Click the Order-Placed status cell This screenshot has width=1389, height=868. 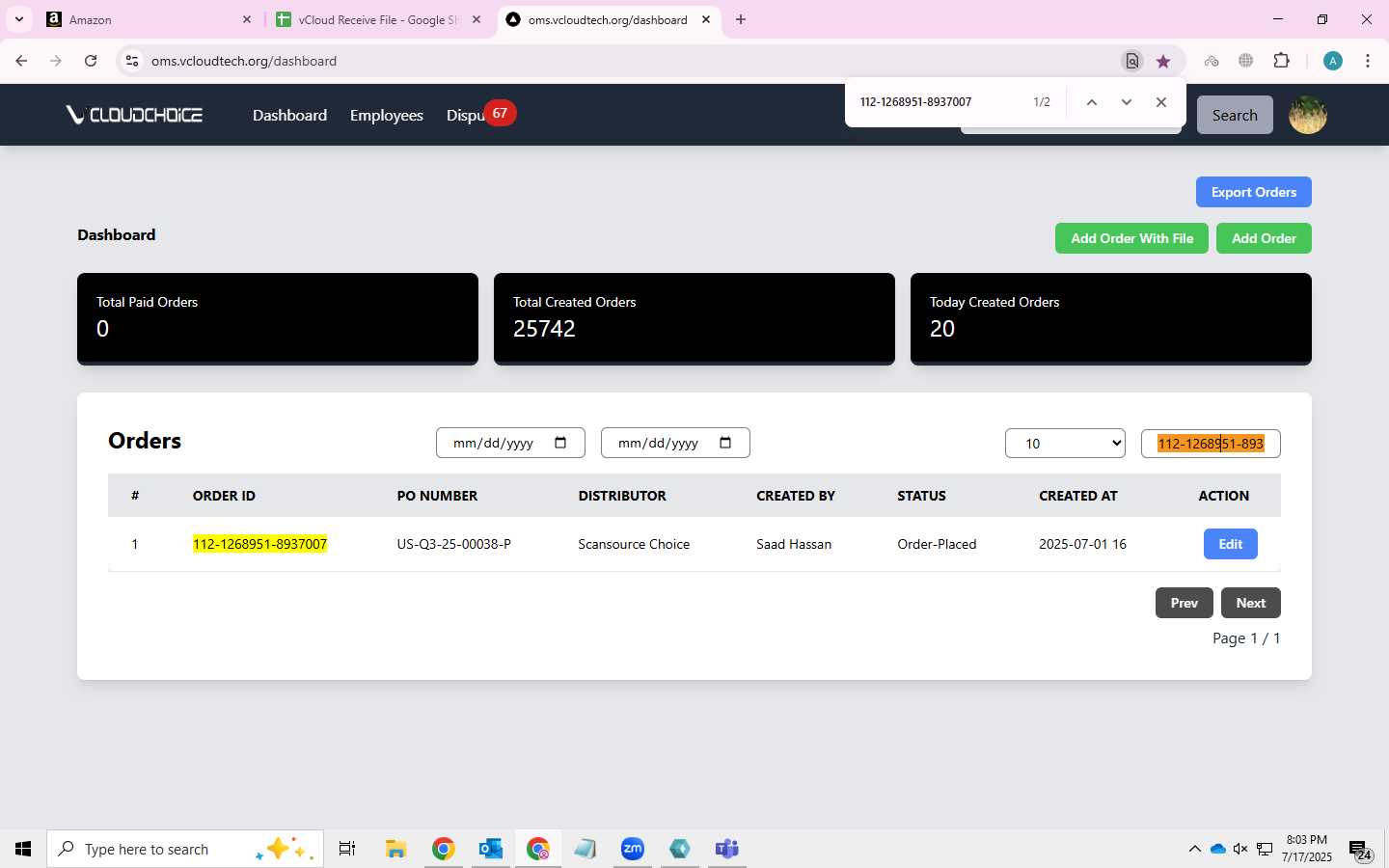937,544
